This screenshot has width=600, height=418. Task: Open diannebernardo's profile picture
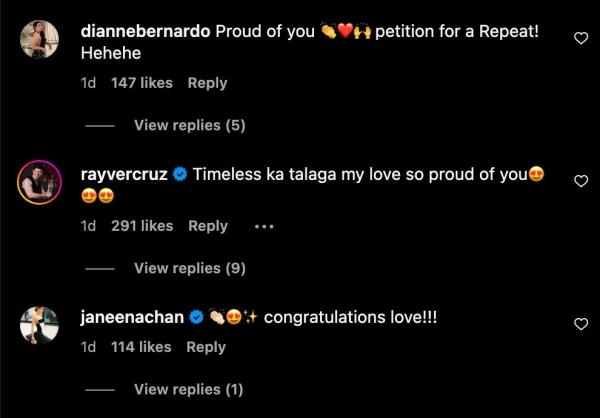[x=39, y=41]
